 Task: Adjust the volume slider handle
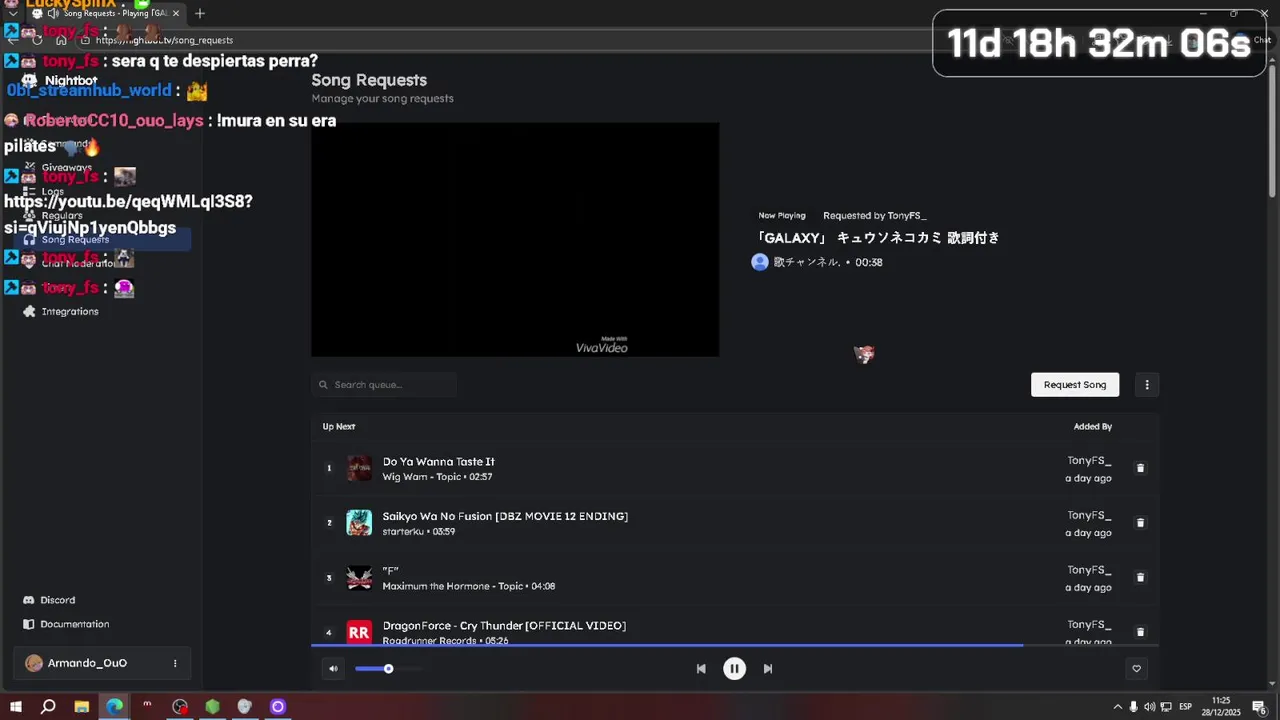(388, 669)
